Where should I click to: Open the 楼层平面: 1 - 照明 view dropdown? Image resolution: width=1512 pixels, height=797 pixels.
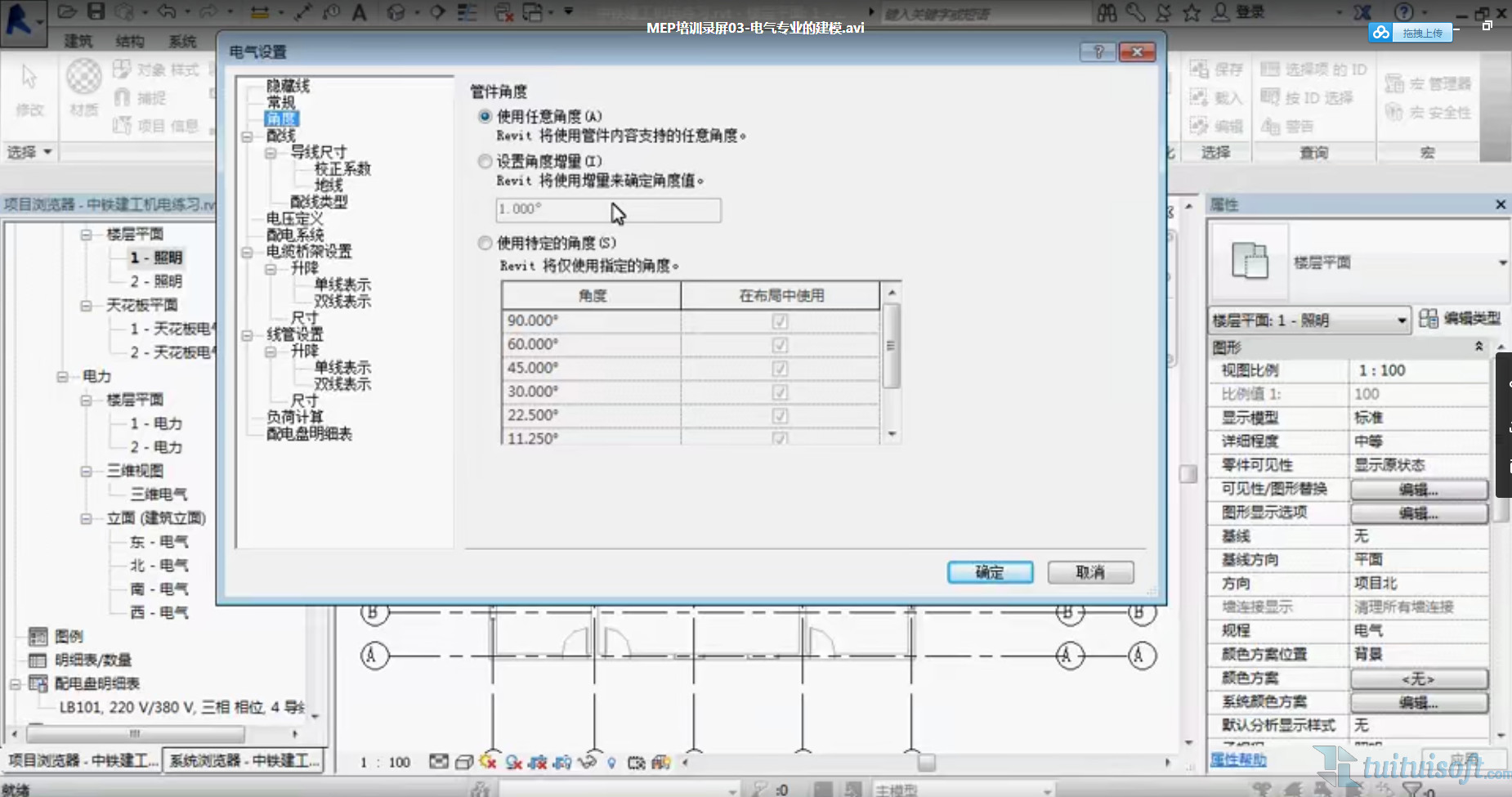pyautogui.click(x=1401, y=320)
